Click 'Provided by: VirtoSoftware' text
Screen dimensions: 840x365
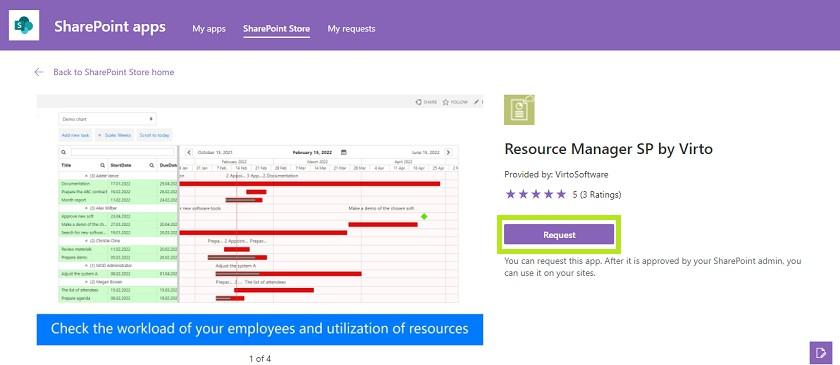point(556,175)
